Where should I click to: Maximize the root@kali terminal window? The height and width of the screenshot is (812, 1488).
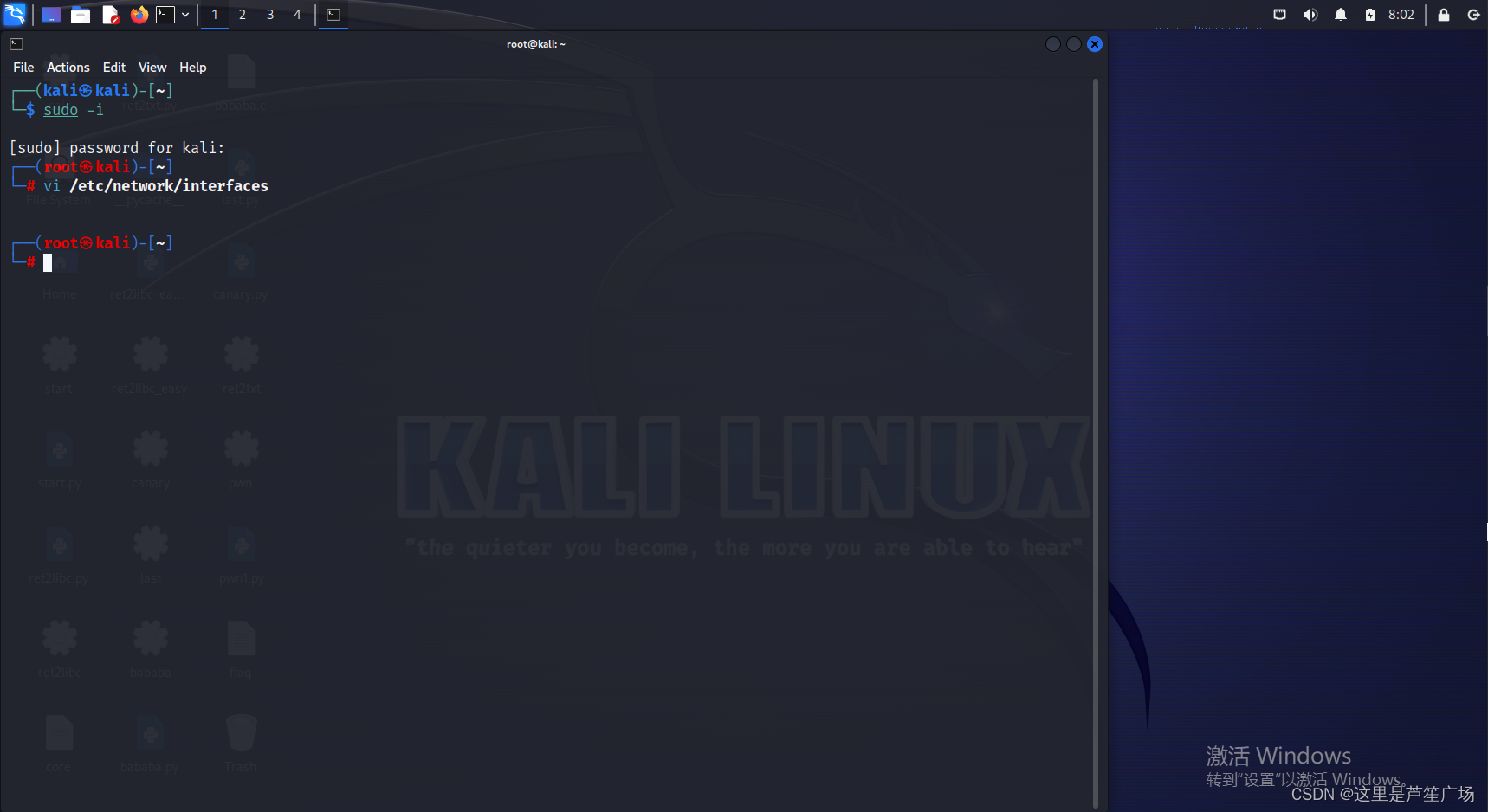(x=1074, y=44)
